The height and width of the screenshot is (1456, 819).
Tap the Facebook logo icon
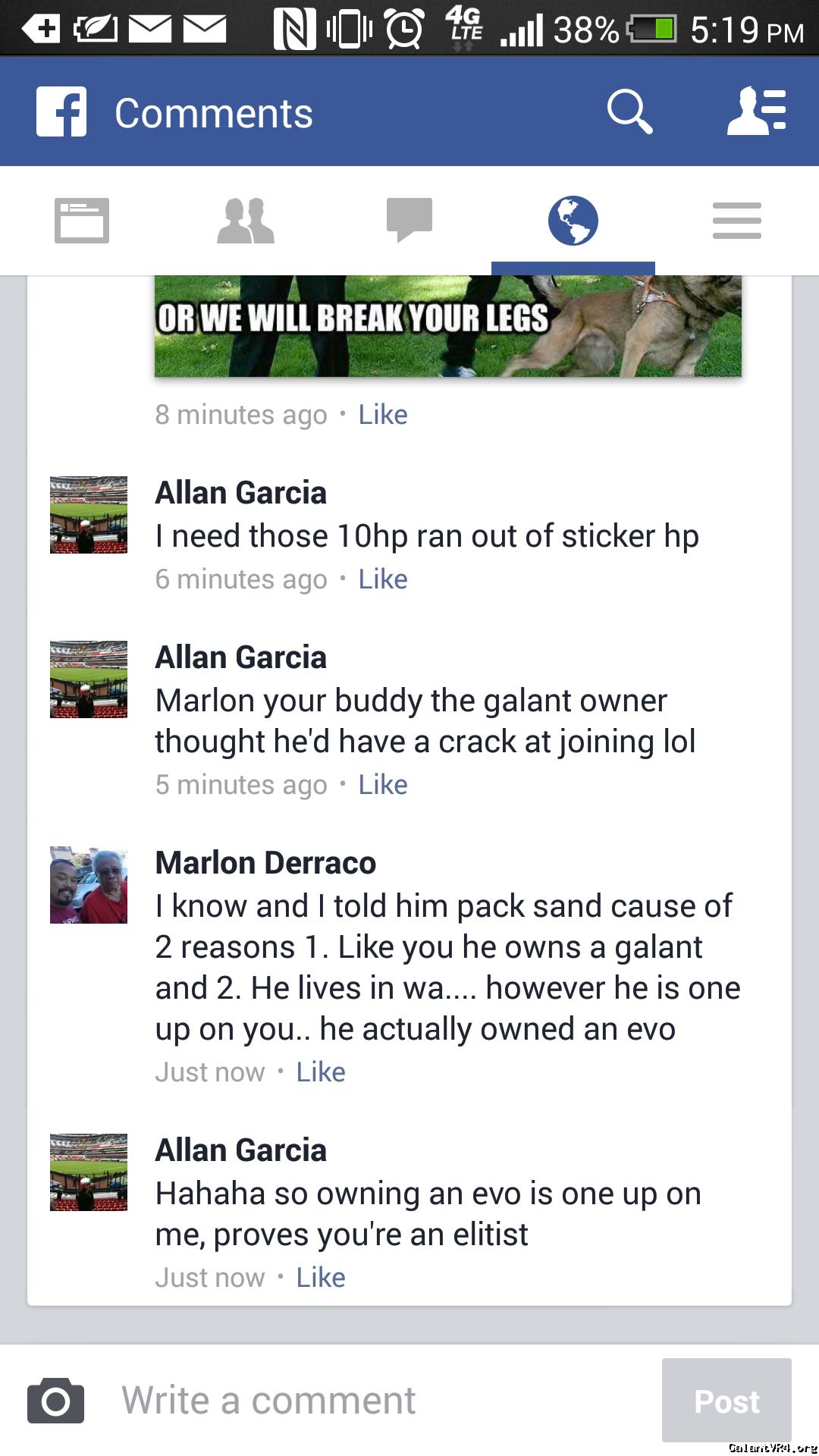(x=61, y=111)
